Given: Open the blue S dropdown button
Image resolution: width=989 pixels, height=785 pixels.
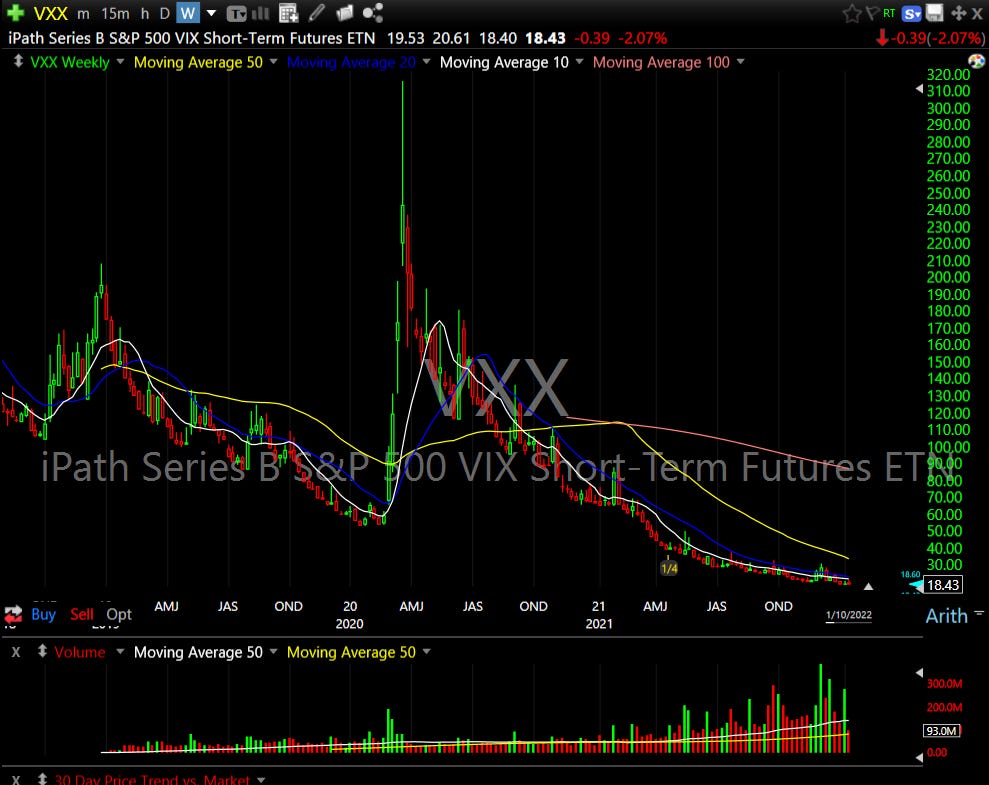Looking at the screenshot, I should [x=912, y=13].
